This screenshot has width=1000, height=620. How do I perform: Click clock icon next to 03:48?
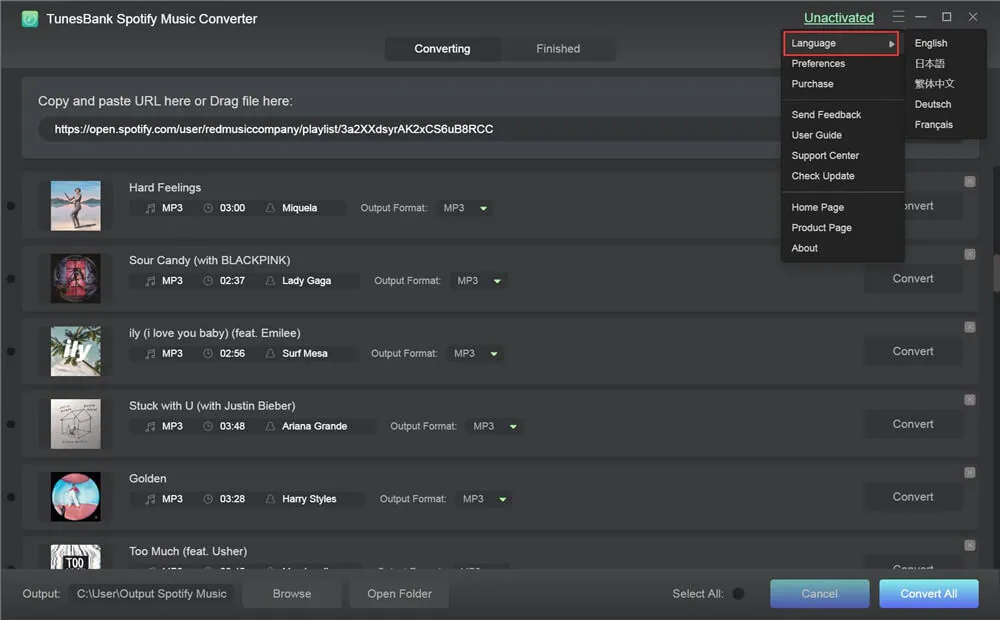[208, 426]
